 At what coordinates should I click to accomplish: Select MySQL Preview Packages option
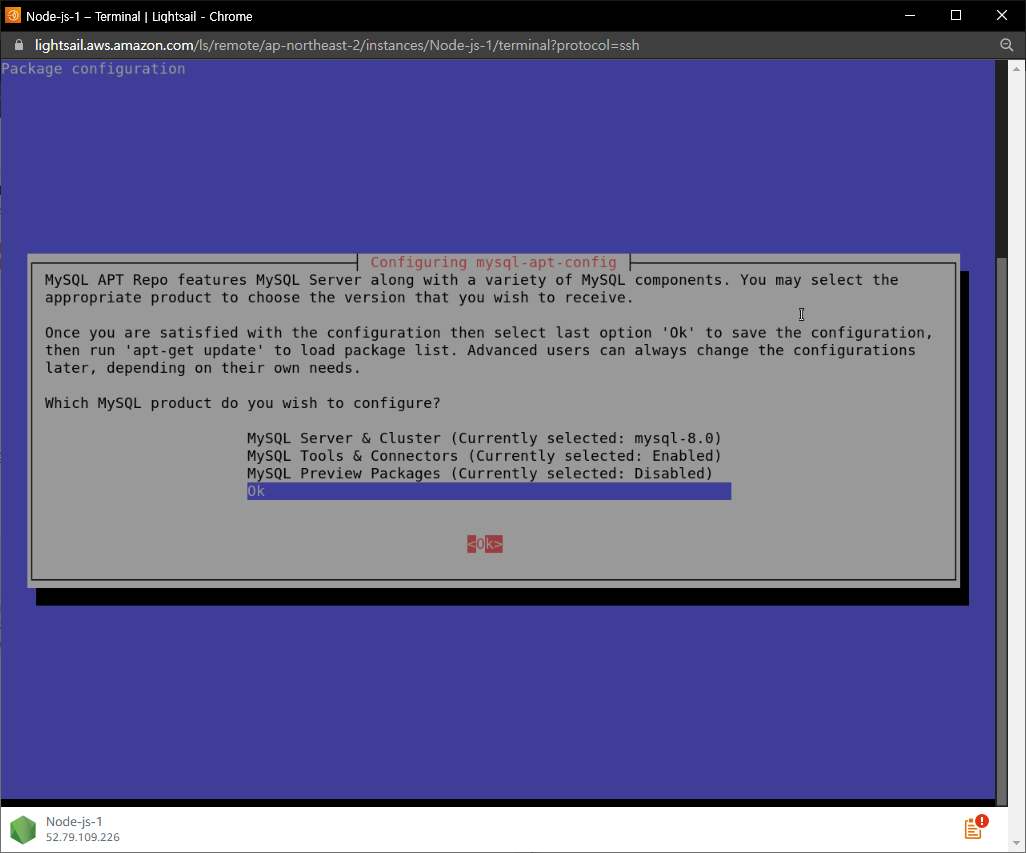(x=480, y=474)
